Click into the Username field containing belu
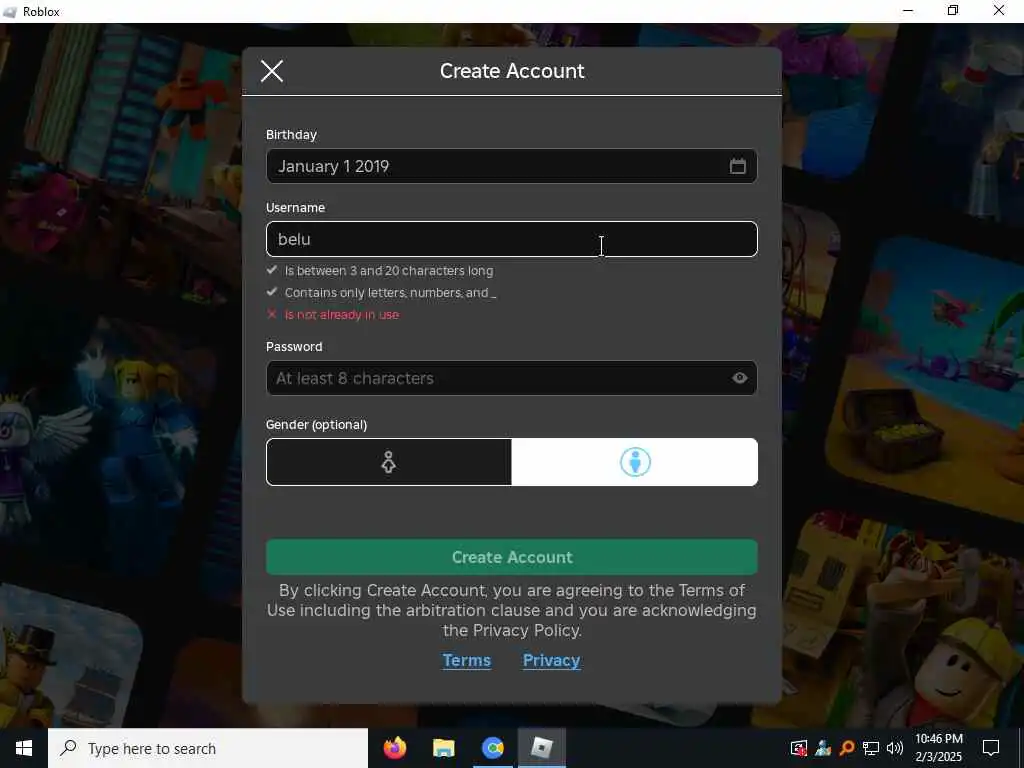Image resolution: width=1024 pixels, height=768 pixels. point(511,239)
